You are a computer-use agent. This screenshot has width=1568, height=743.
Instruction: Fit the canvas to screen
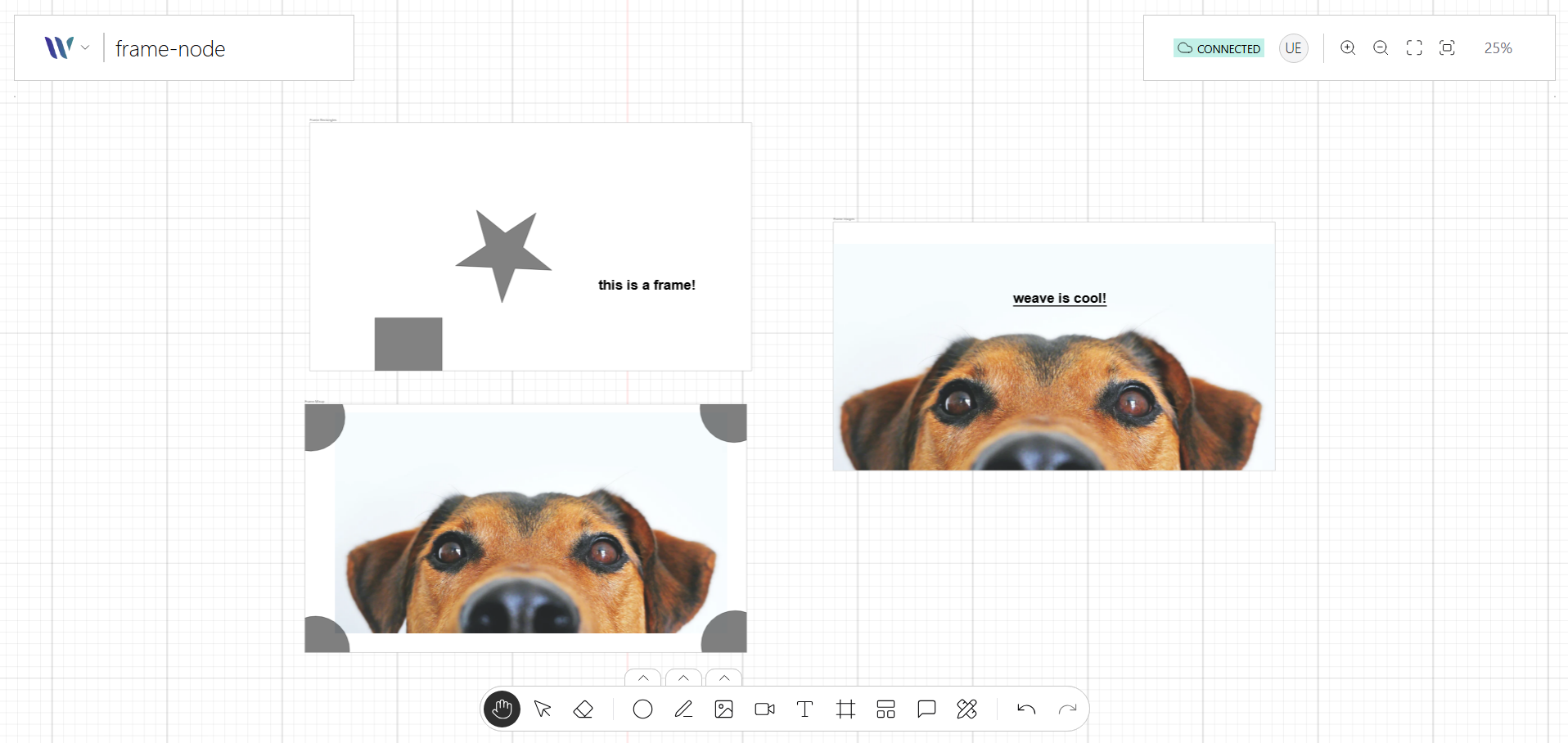click(1414, 47)
